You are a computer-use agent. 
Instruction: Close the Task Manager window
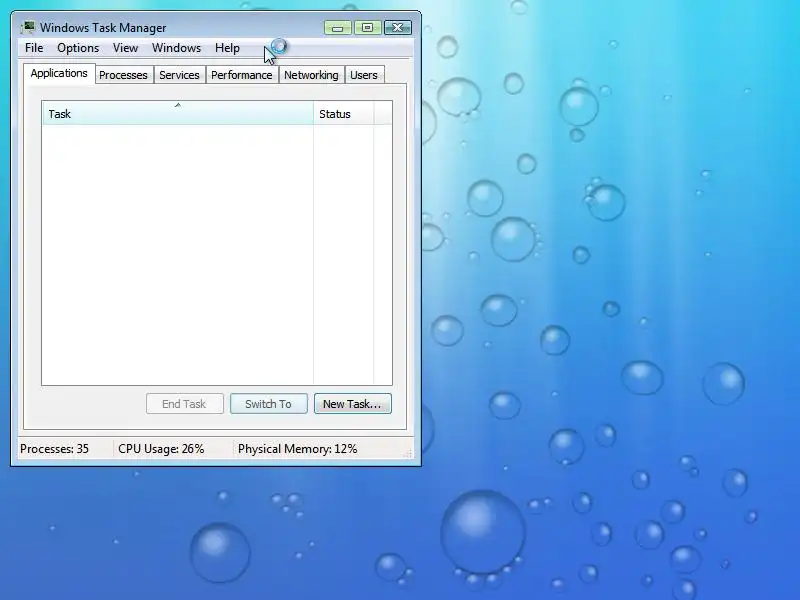pyautogui.click(x=398, y=28)
